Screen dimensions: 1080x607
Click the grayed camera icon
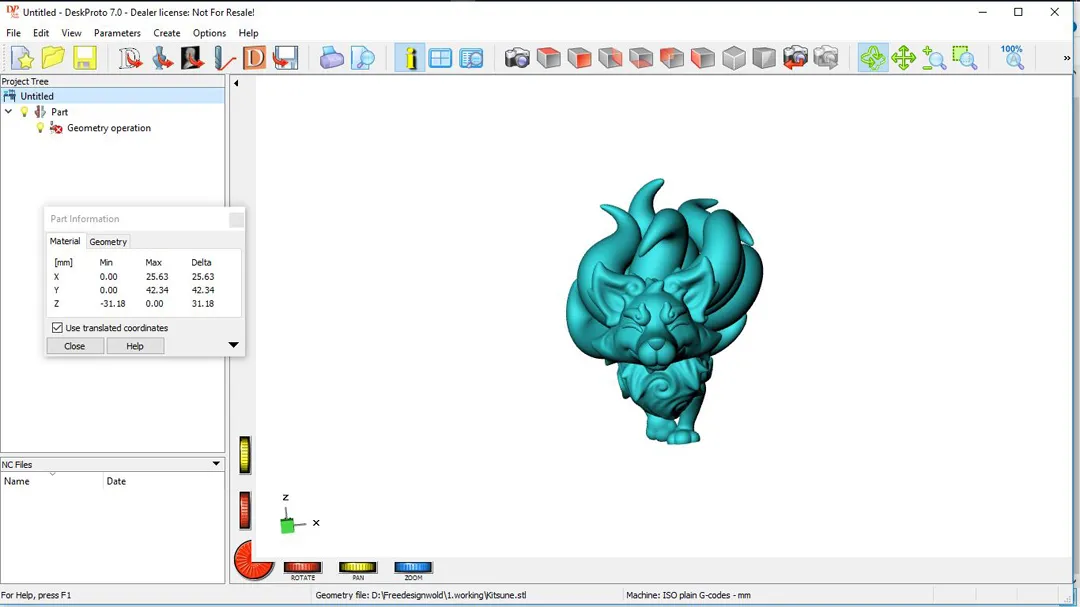826,58
